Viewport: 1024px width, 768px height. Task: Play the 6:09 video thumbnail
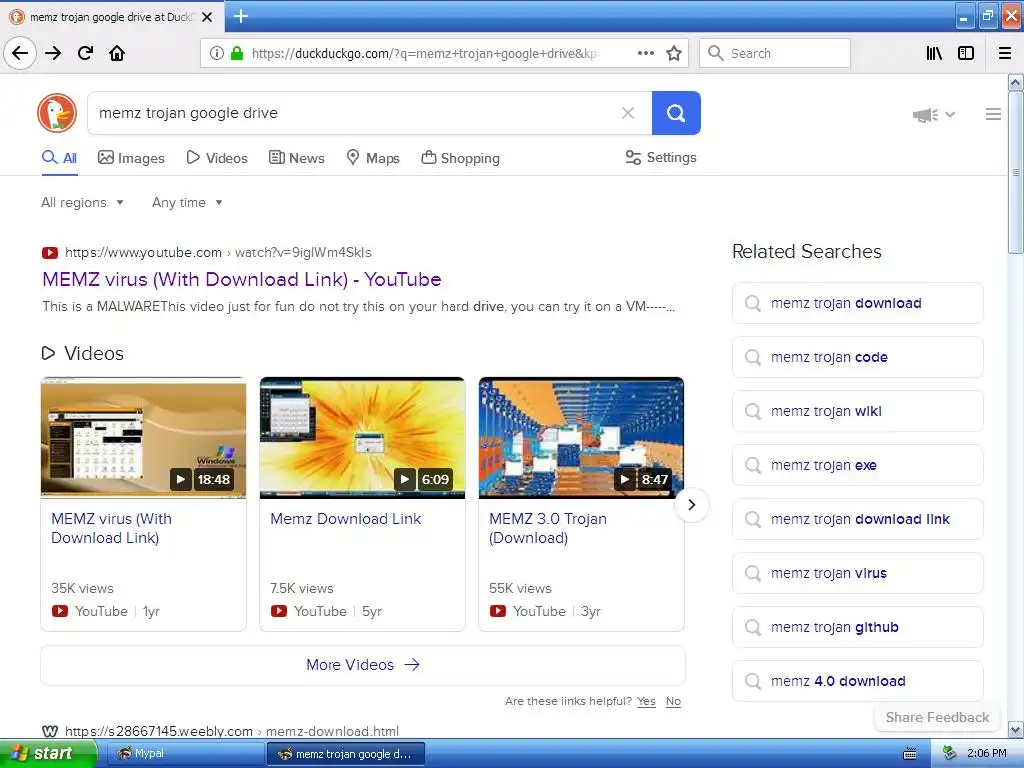(x=362, y=438)
